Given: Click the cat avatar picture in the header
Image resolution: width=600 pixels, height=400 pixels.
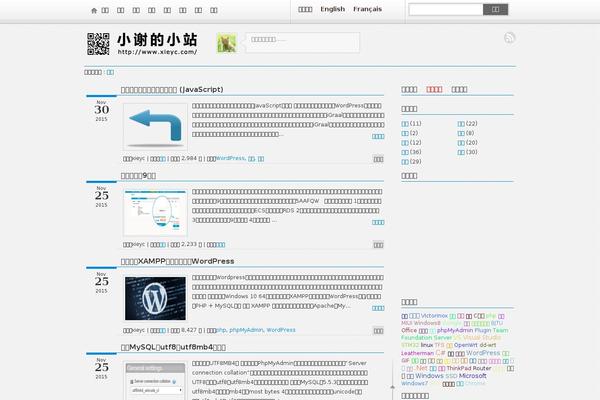Looking at the screenshot, I should (227, 44).
